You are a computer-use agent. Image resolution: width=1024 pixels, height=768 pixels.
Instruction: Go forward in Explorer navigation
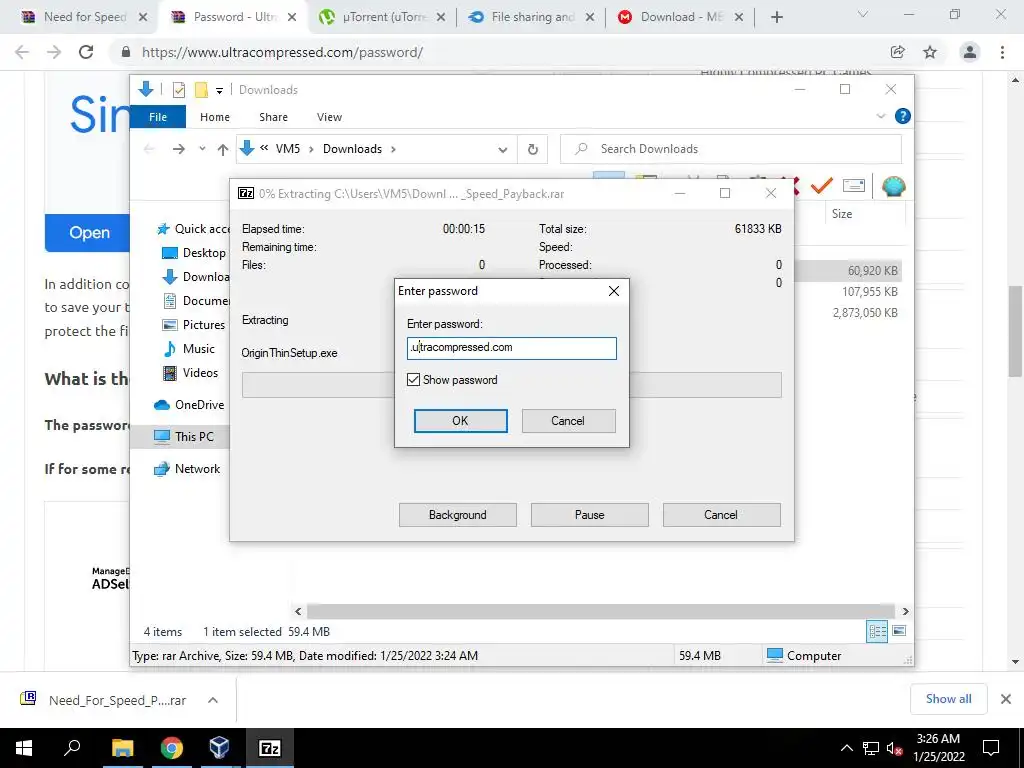pos(178,150)
